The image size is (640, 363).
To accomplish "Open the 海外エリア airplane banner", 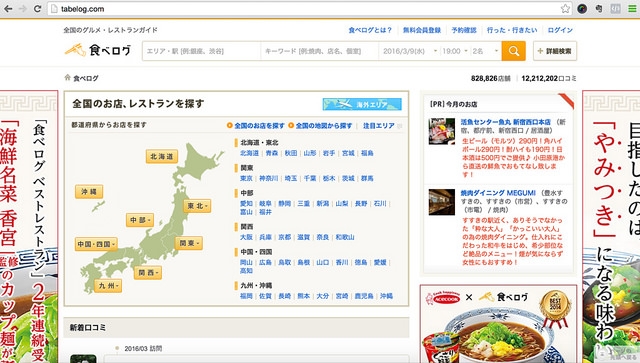I will pos(362,105).
